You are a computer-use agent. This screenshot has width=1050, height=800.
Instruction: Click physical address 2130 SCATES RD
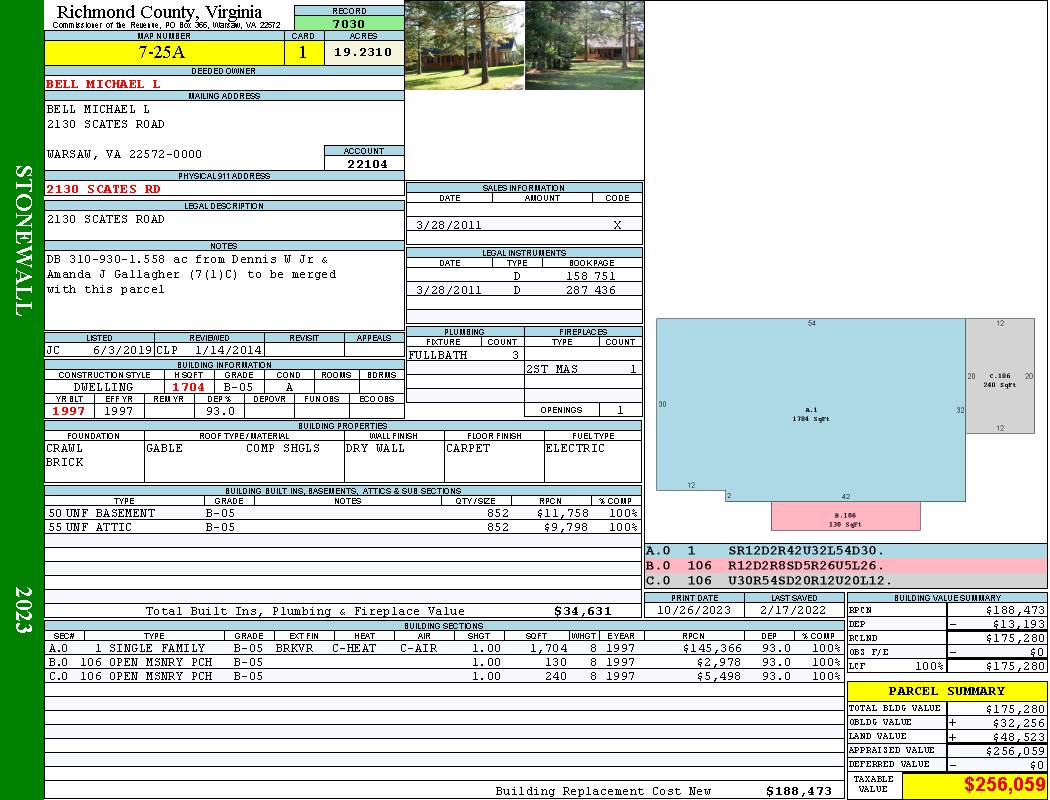pos(103,189)
